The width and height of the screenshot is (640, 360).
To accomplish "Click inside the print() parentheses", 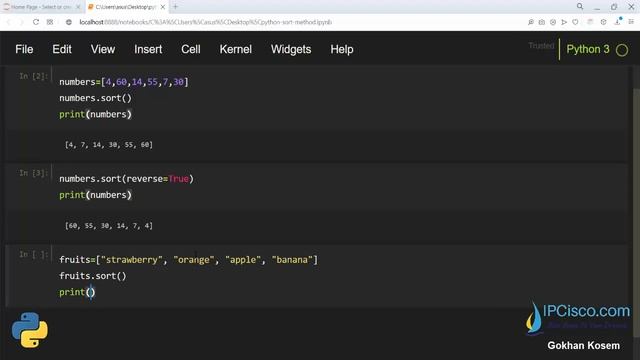I will (91, 292).
